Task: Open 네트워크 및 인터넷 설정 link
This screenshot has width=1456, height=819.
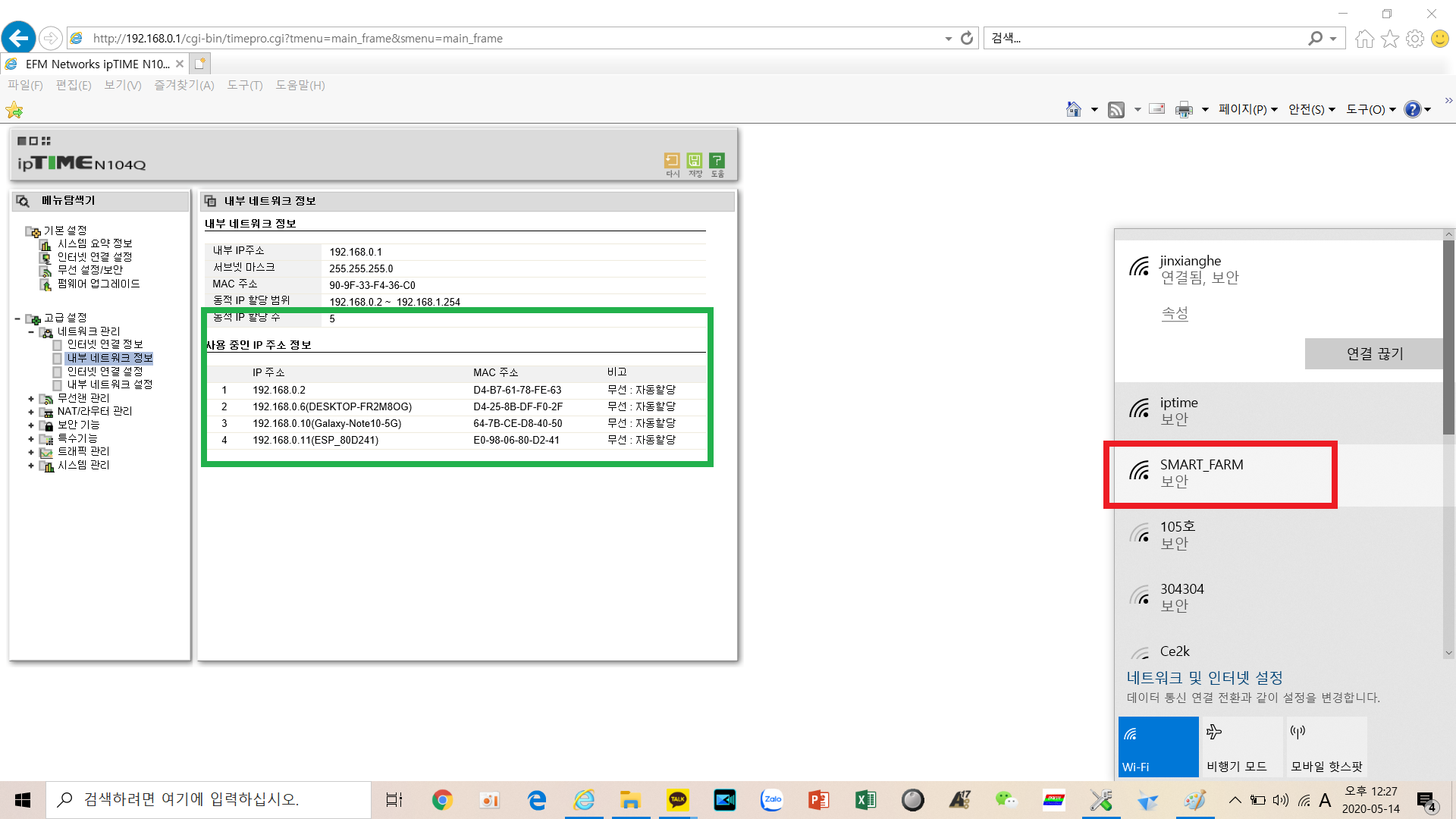Action: [x=1204, y=677]
